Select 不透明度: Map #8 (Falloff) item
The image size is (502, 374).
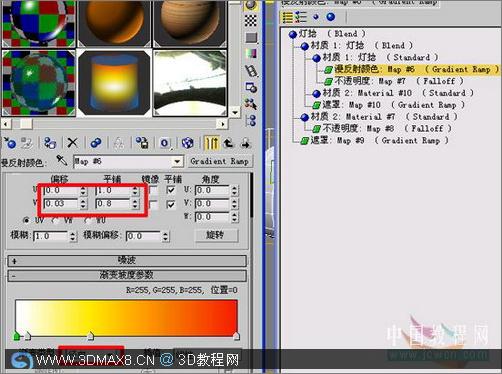coord(382,129)
